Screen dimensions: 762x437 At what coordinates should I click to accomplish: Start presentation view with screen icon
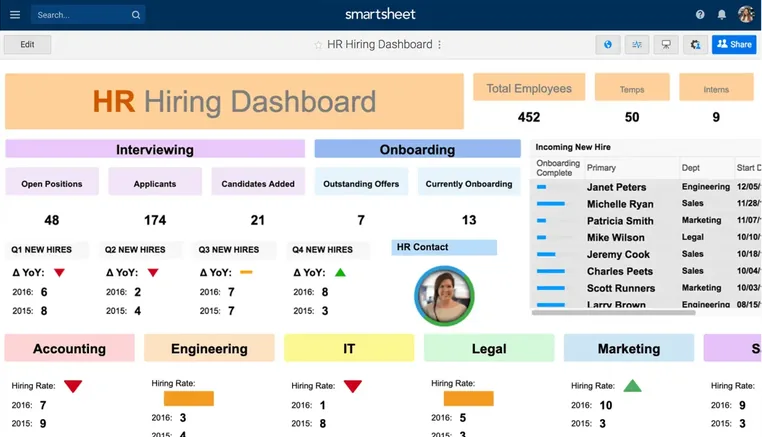point(666,45)
